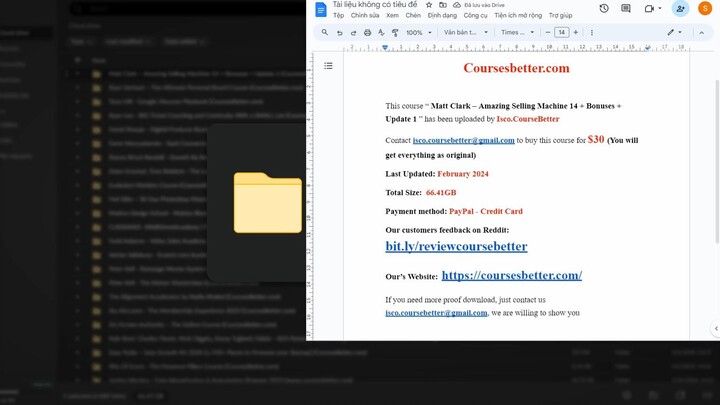The width and height of the screenshot is (720, 405).
Task: Show comments panel icon
Action: (x=626, y=8)
